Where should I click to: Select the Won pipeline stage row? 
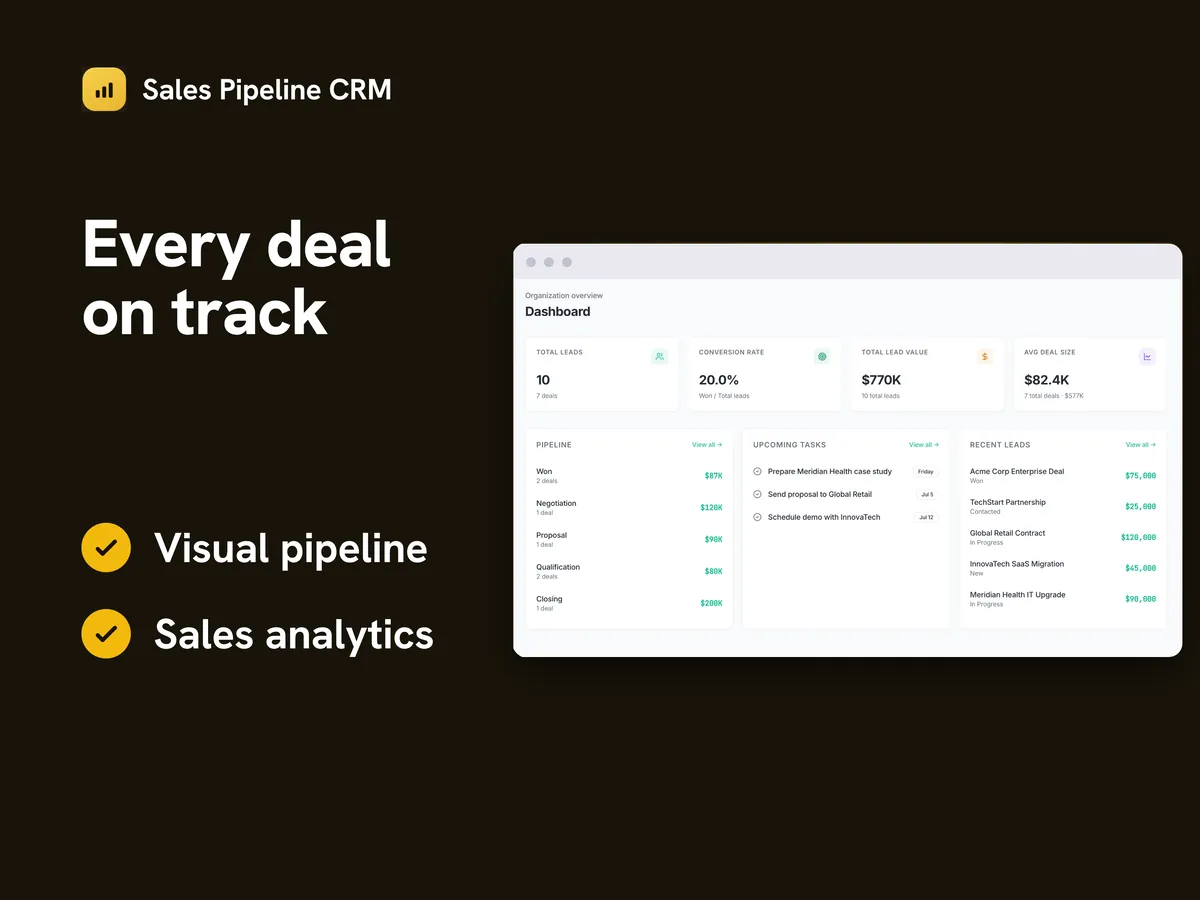629,476
